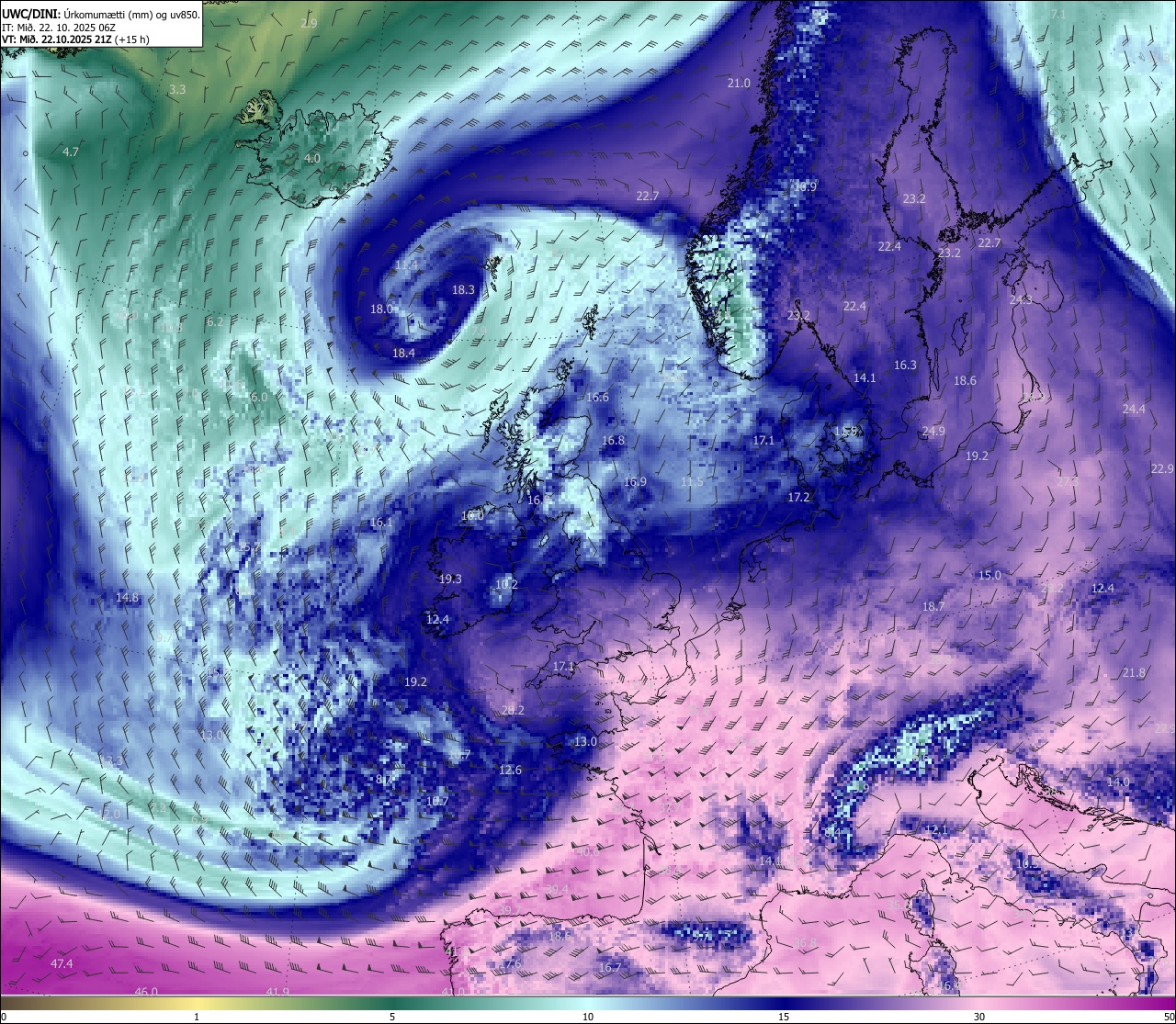Click the 16.1 value label

(x=380, y=523)
